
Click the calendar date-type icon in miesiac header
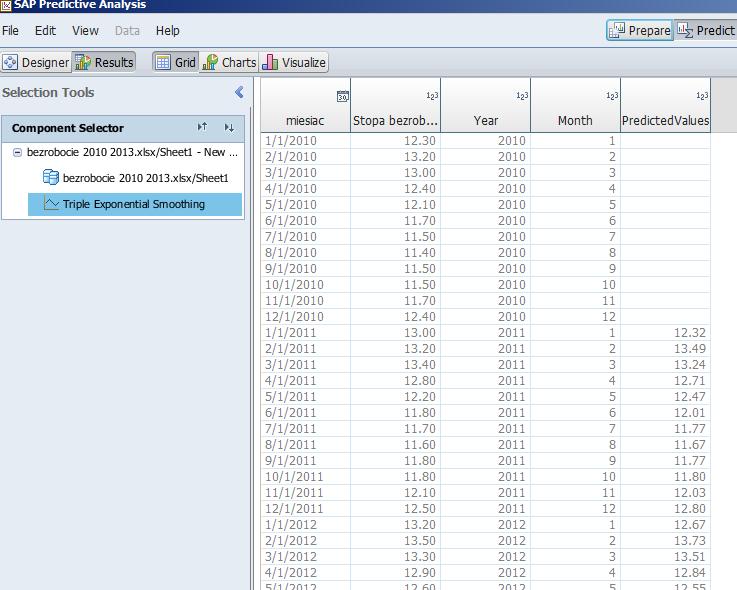343,96
